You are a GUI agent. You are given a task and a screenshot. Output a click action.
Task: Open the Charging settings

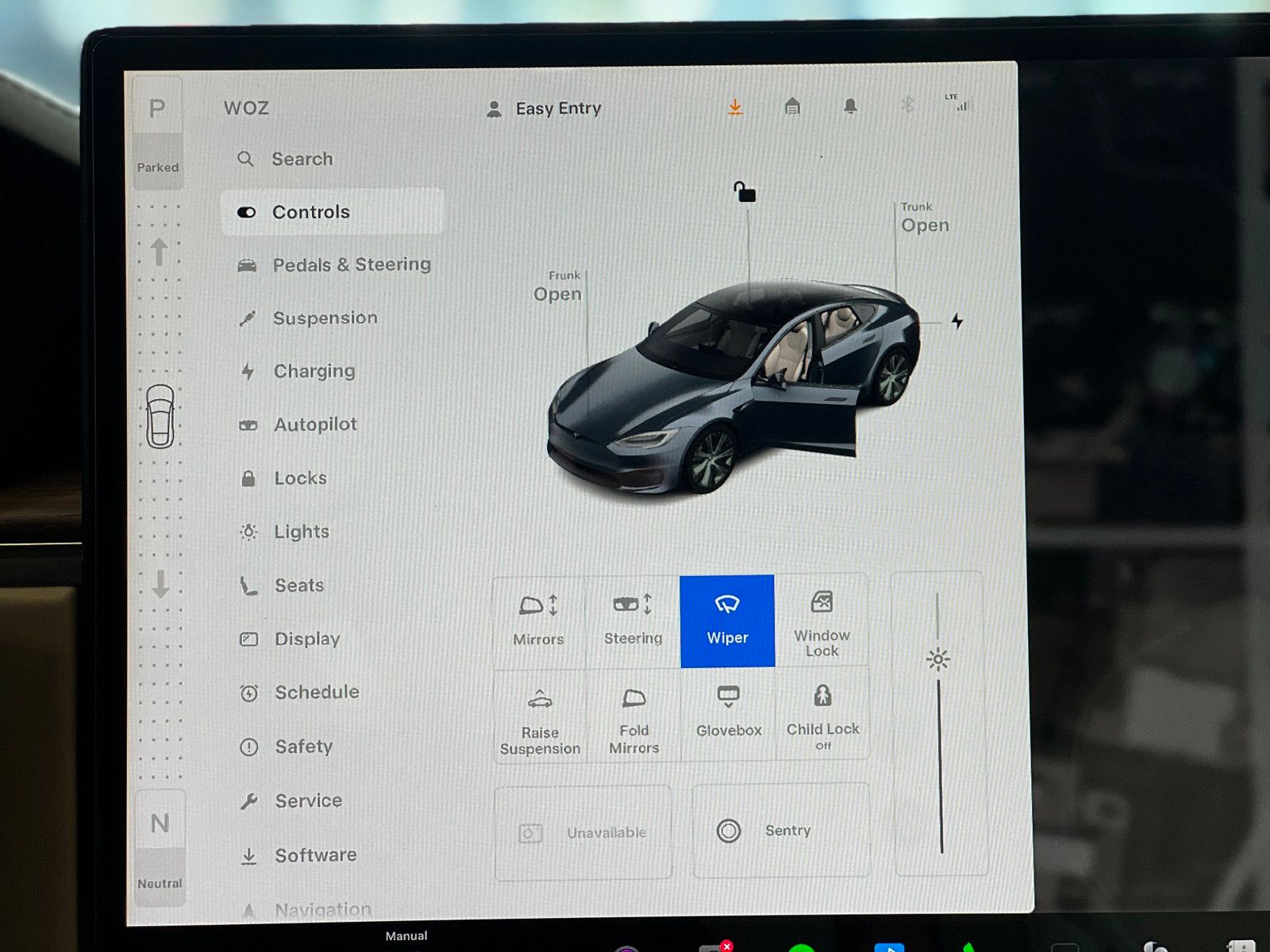click(x=314, y=371)
